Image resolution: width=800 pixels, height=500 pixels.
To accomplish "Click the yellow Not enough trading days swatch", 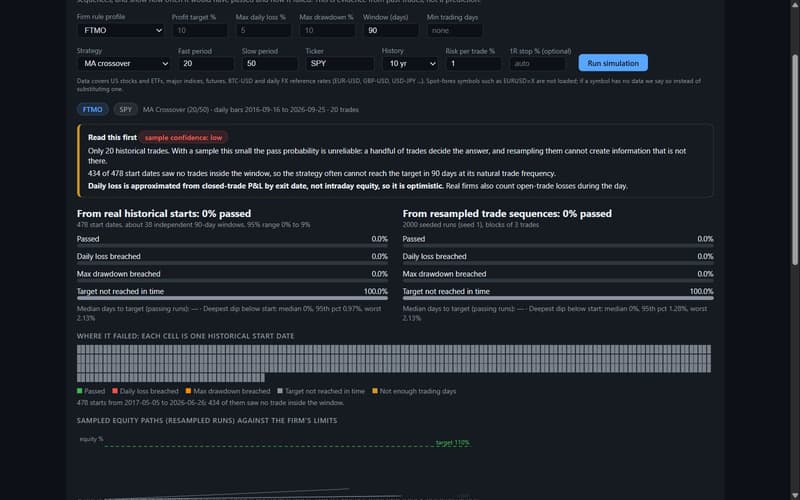I will [374, 391].
